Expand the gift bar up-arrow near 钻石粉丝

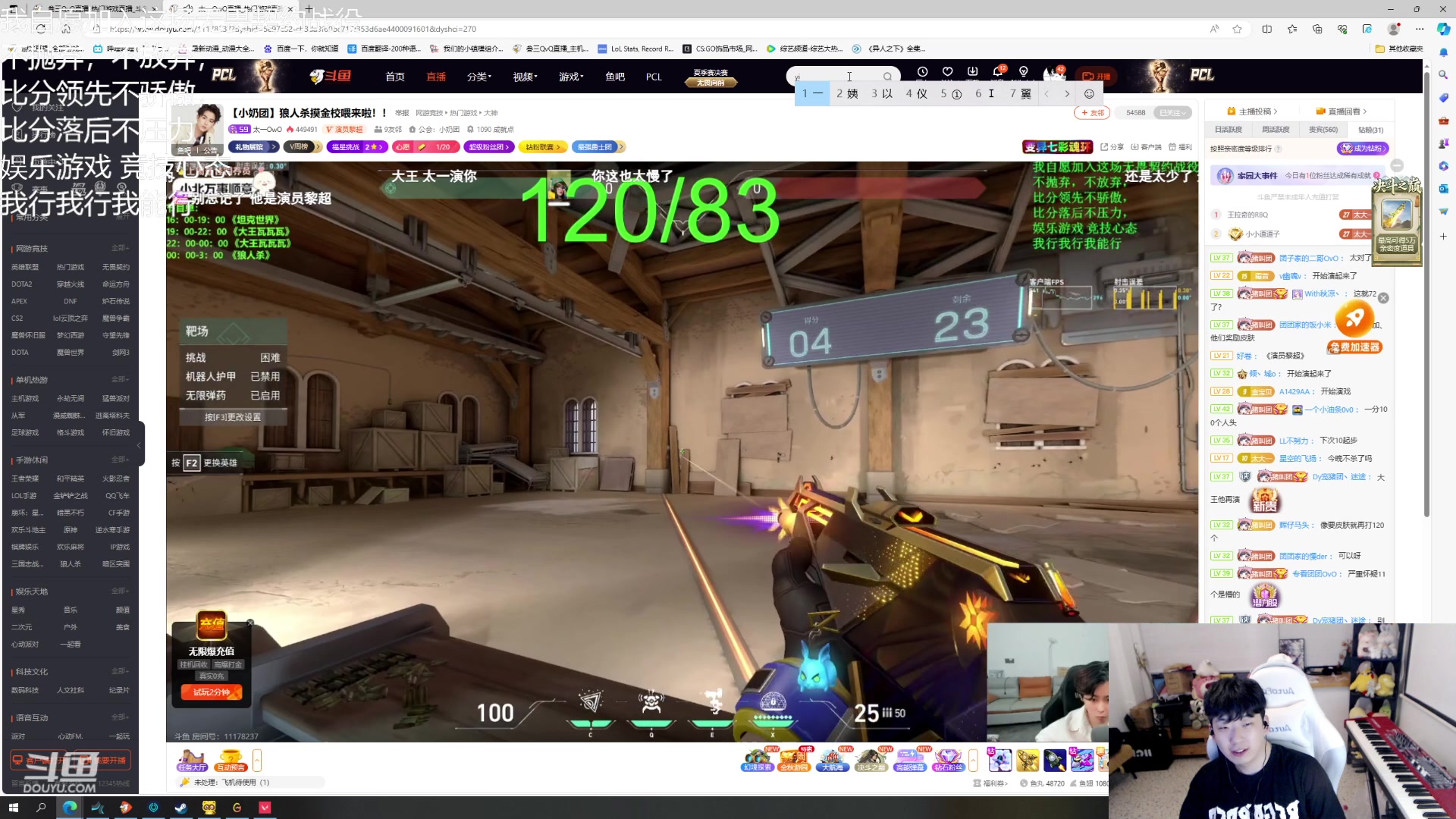click(973, 759)
